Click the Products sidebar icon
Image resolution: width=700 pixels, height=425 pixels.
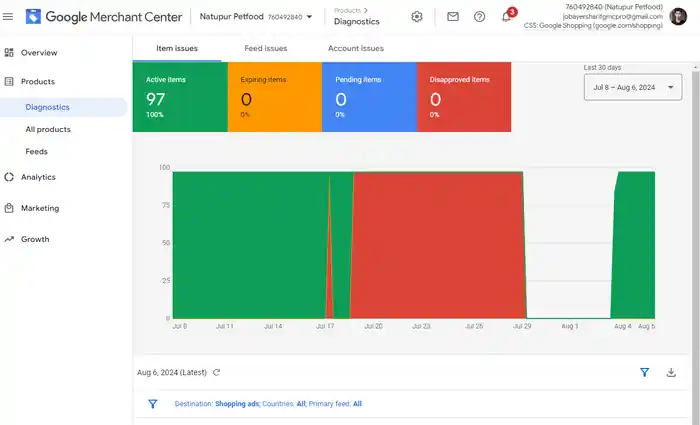point(9,81)
